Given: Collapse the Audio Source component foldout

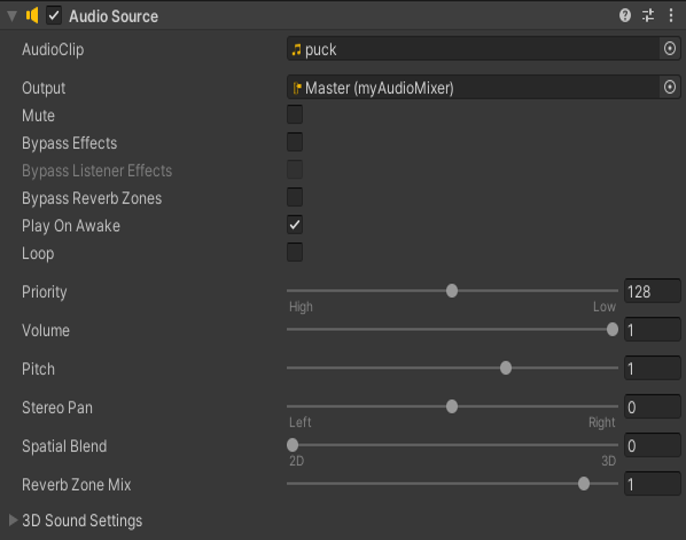Looking at the screenshot, I should 12,16.
